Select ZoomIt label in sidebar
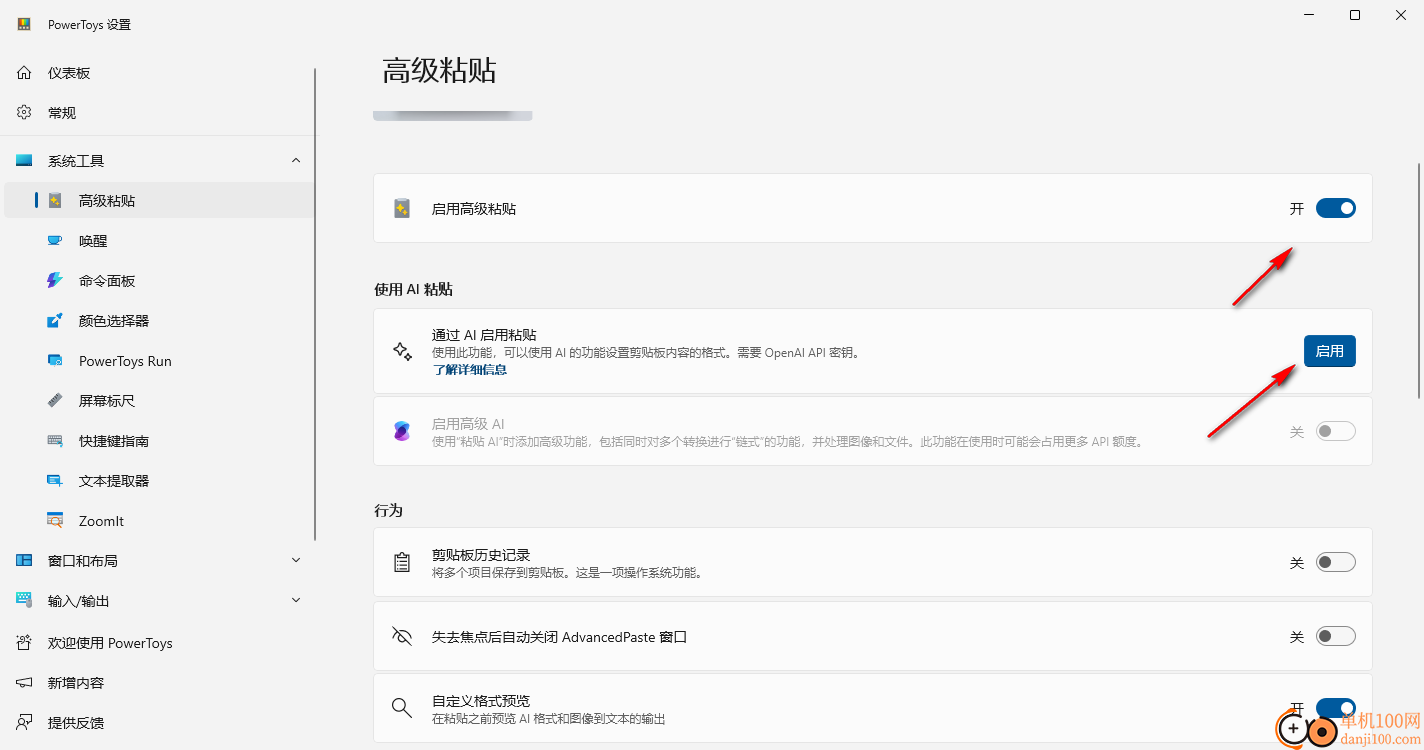 pos(101,521)
